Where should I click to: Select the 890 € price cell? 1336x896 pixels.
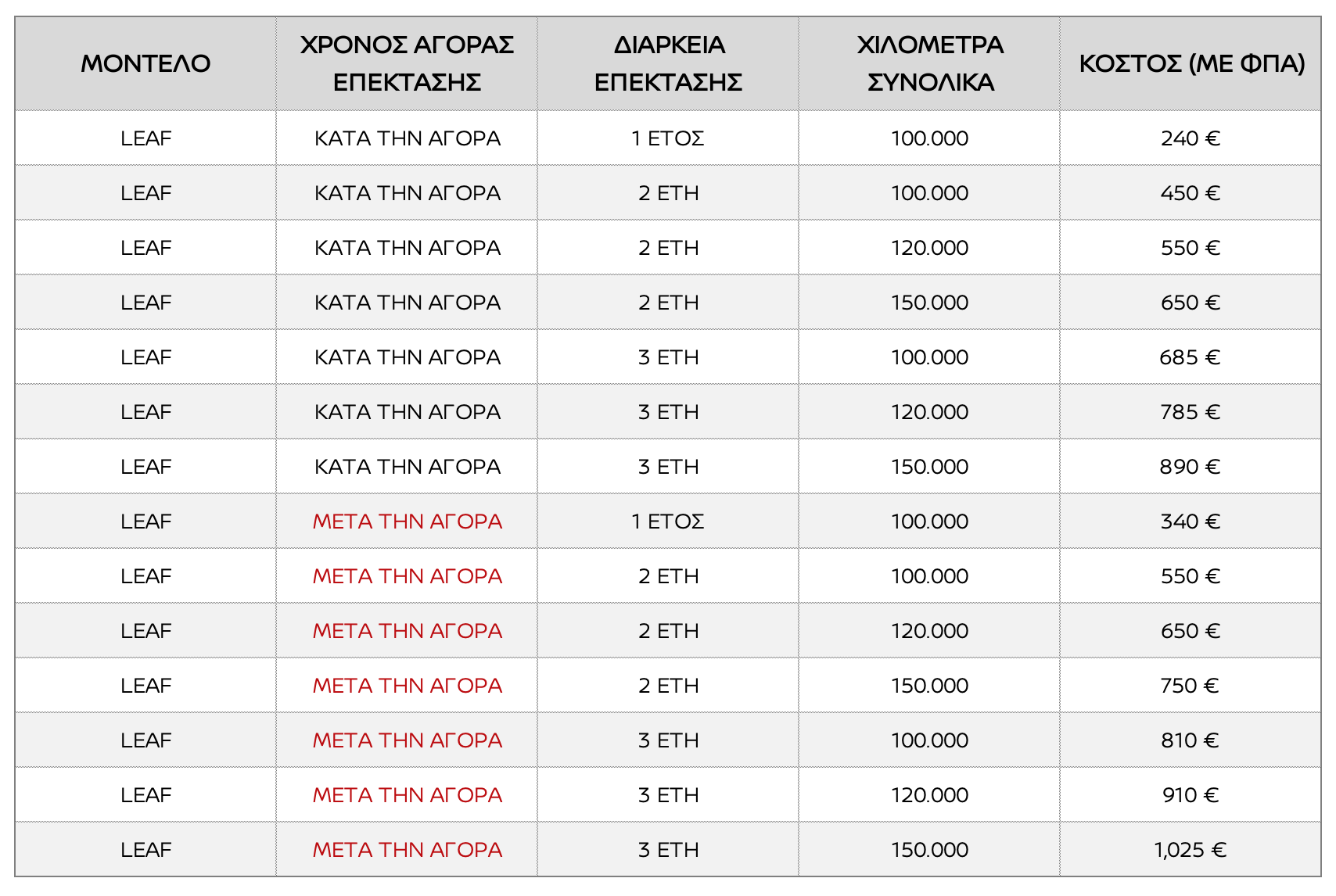tap(1191, 467)
